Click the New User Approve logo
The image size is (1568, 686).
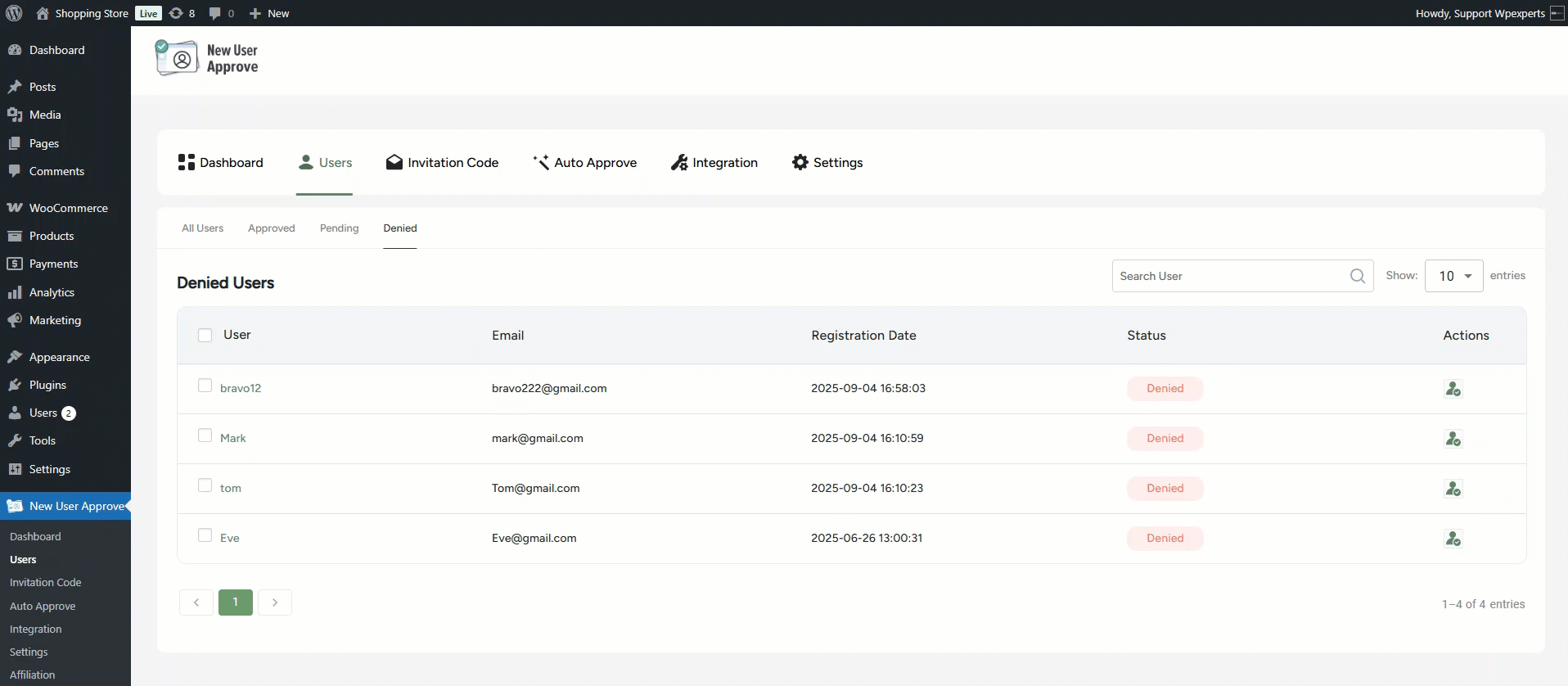(x=207, y=59)
